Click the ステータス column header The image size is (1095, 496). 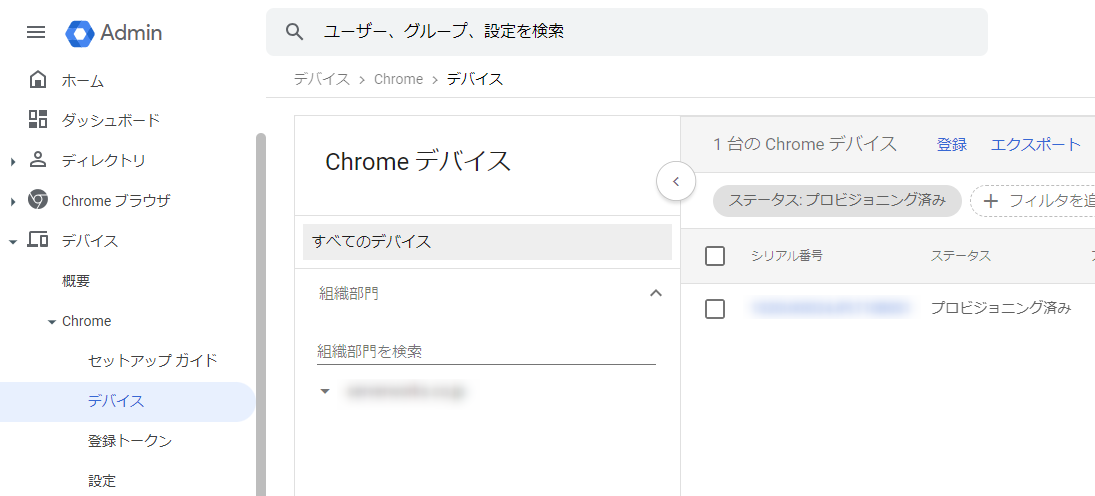pyautogui.click(x=960, y=256)
